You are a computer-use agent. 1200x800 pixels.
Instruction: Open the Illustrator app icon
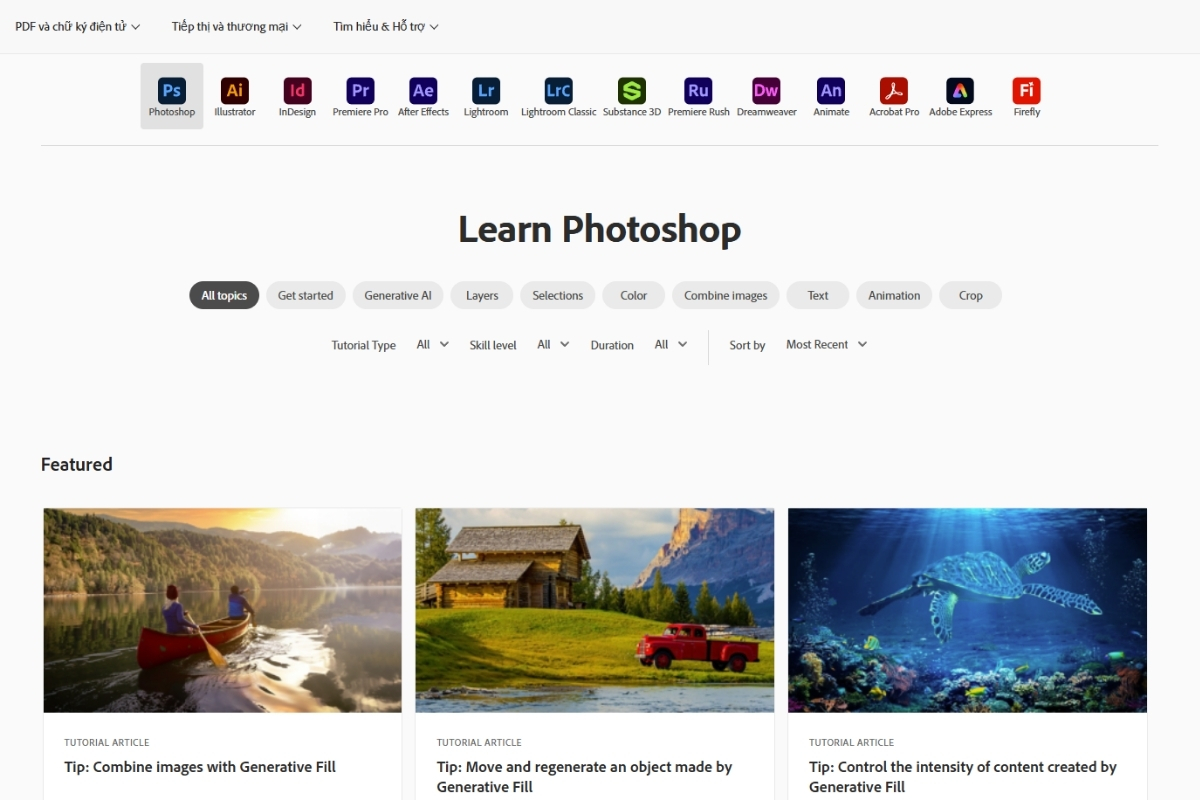pyautogui.click(x=235, y=96)
